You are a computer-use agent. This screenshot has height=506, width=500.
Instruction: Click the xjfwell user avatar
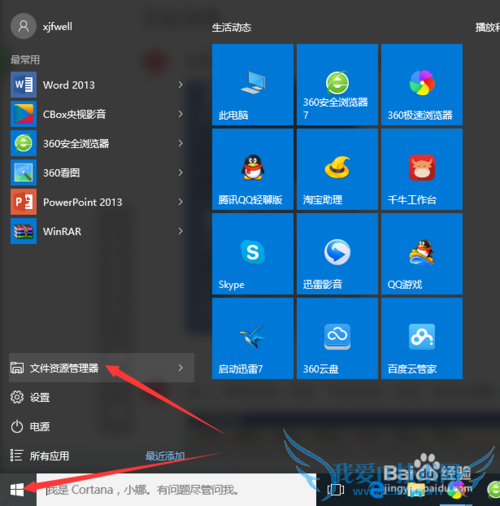23,26
